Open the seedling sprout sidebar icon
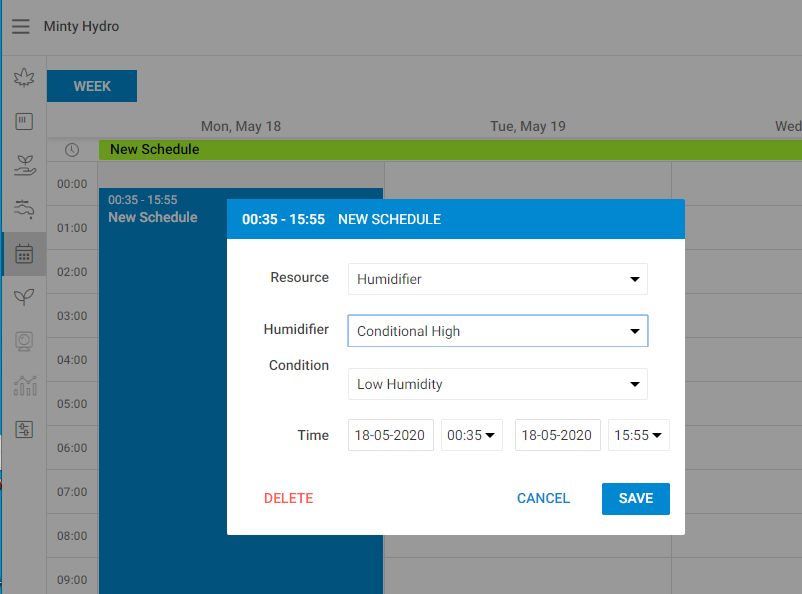 (24, 297)
